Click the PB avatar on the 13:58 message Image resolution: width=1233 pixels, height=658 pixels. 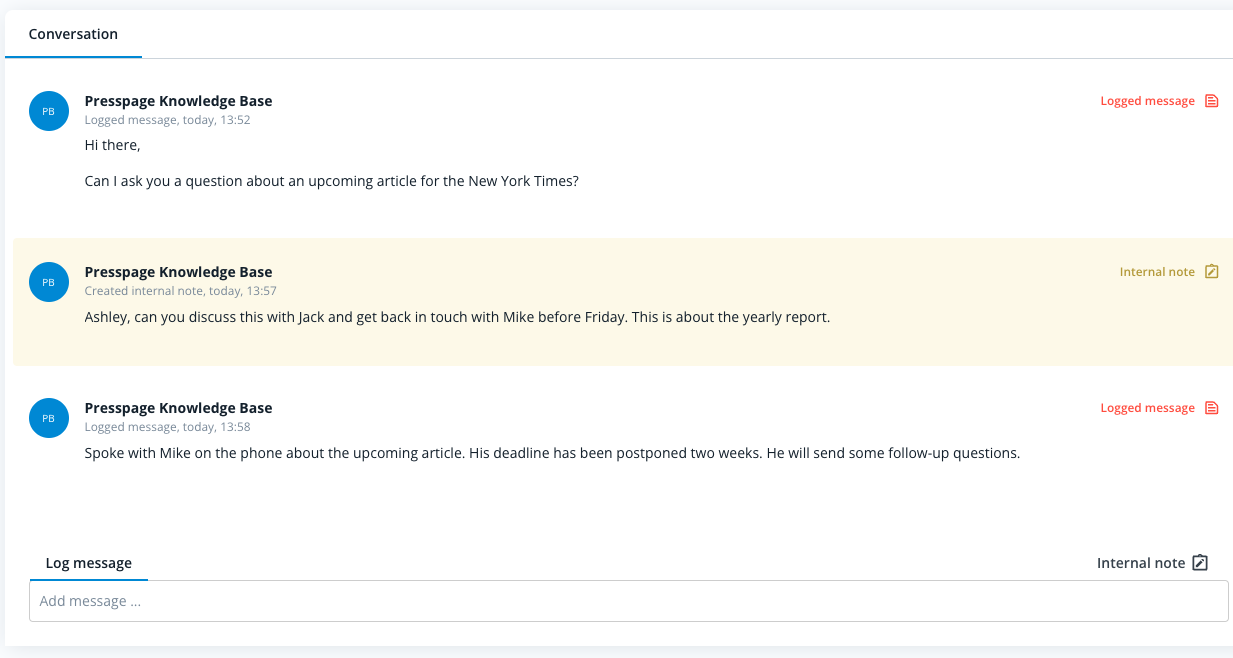click(x=49, y=418)
